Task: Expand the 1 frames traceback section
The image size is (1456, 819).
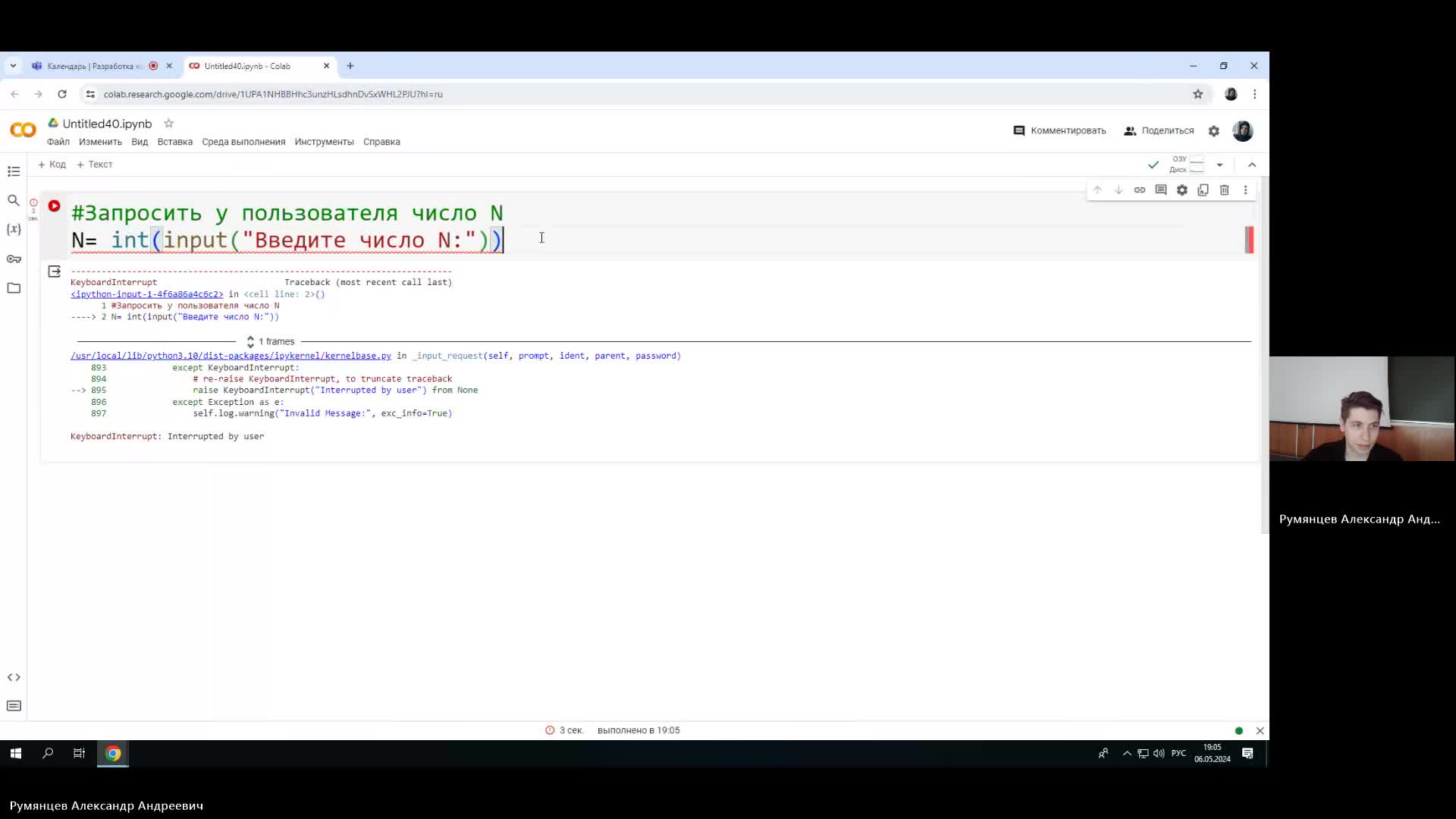Action: [271, 341]
